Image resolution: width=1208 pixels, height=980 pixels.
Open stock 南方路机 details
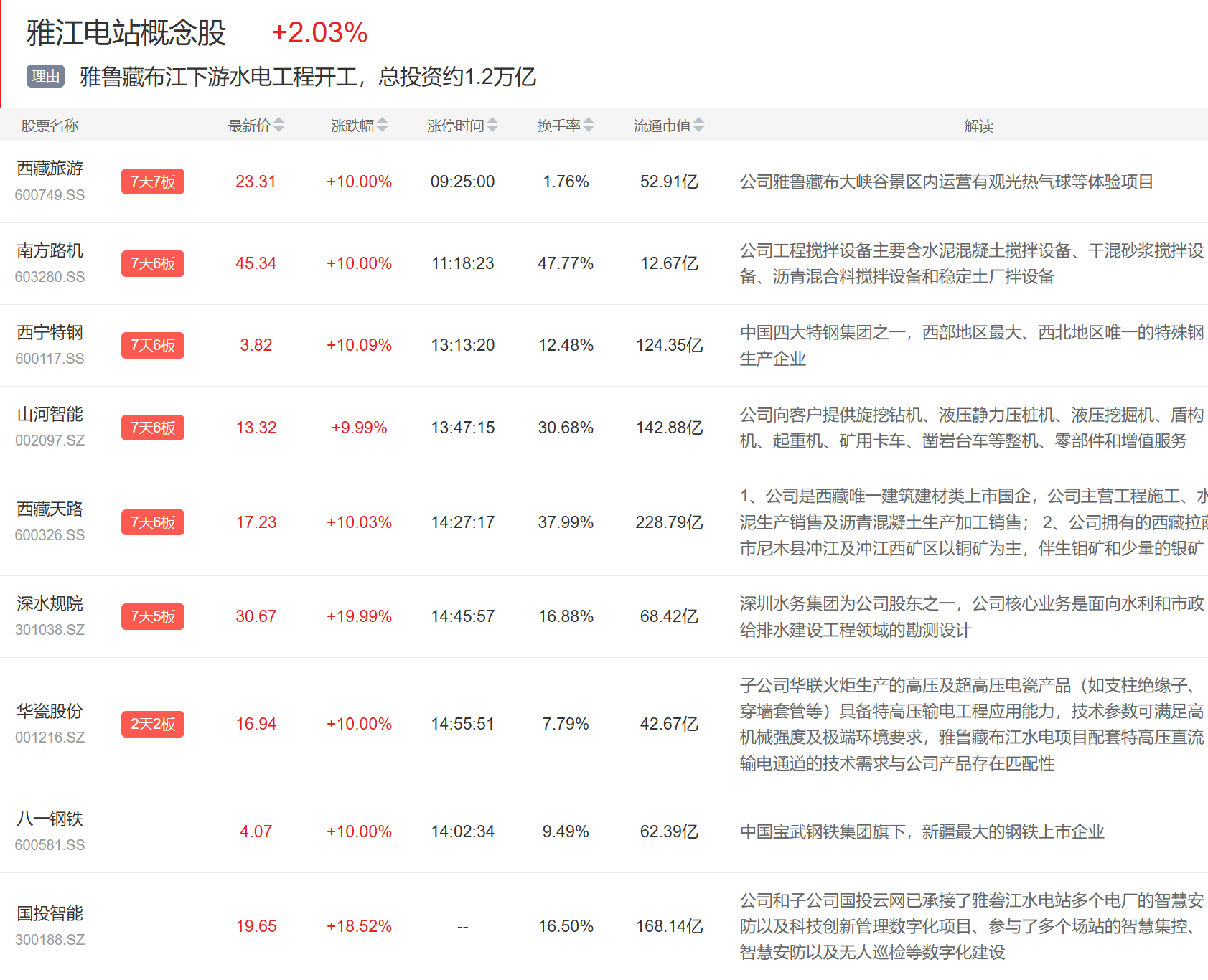(50, 250)
